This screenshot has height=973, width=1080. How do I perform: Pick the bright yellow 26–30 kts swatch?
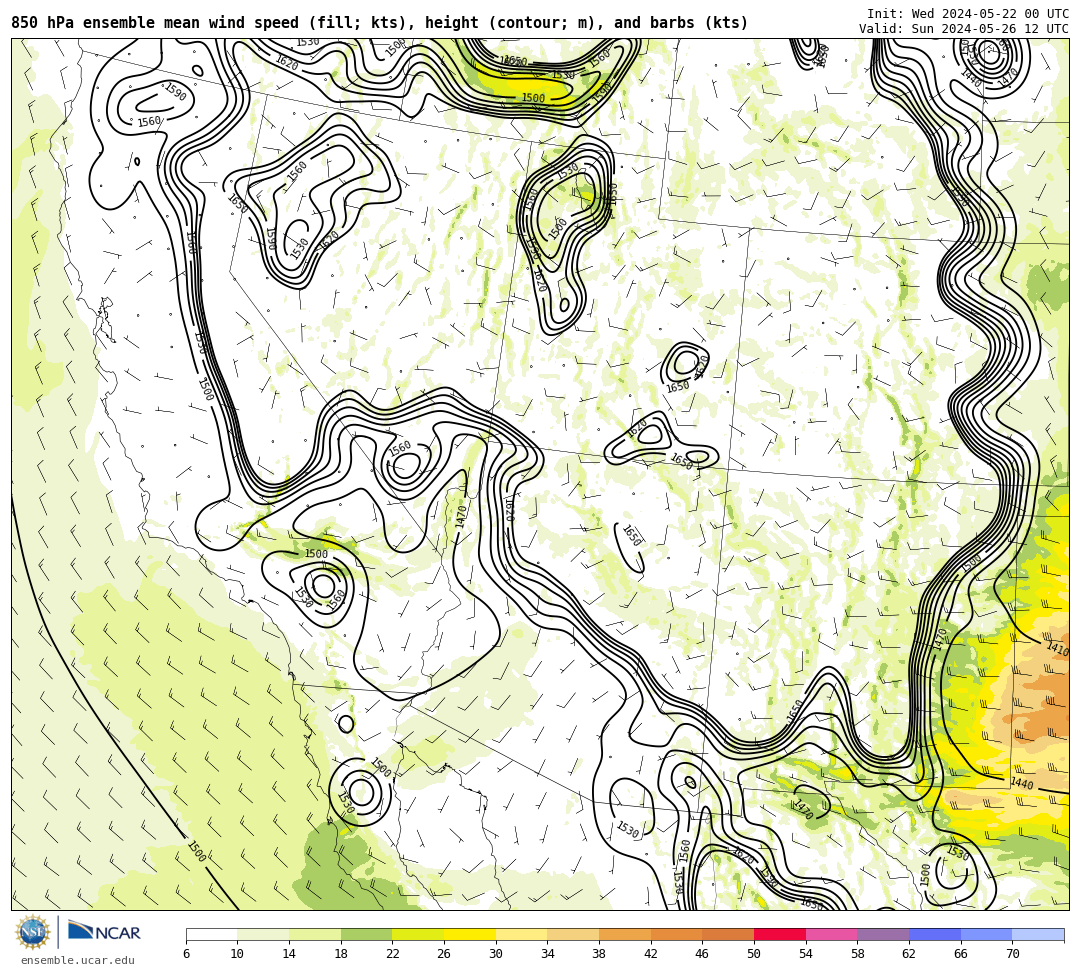coord(470,934)
